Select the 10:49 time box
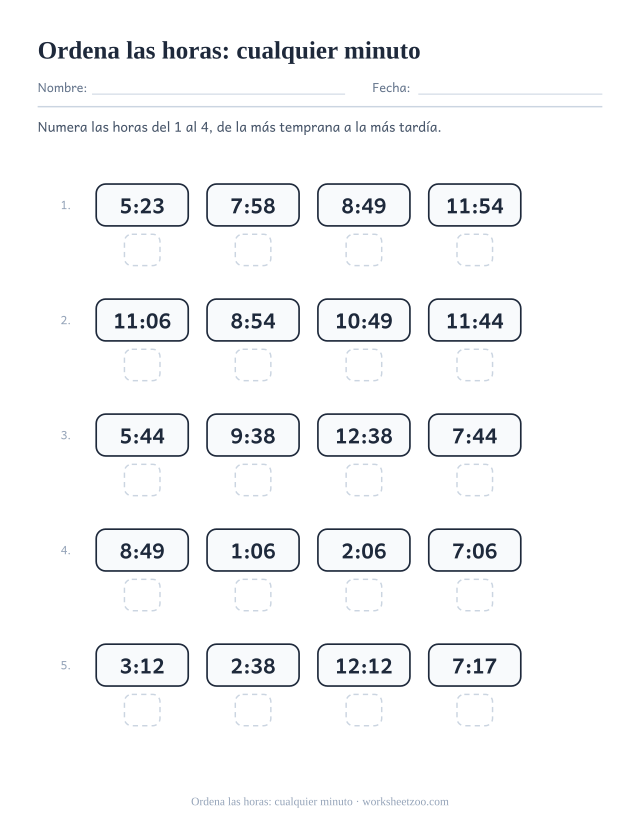640x829 pixels. pos(364,320)
